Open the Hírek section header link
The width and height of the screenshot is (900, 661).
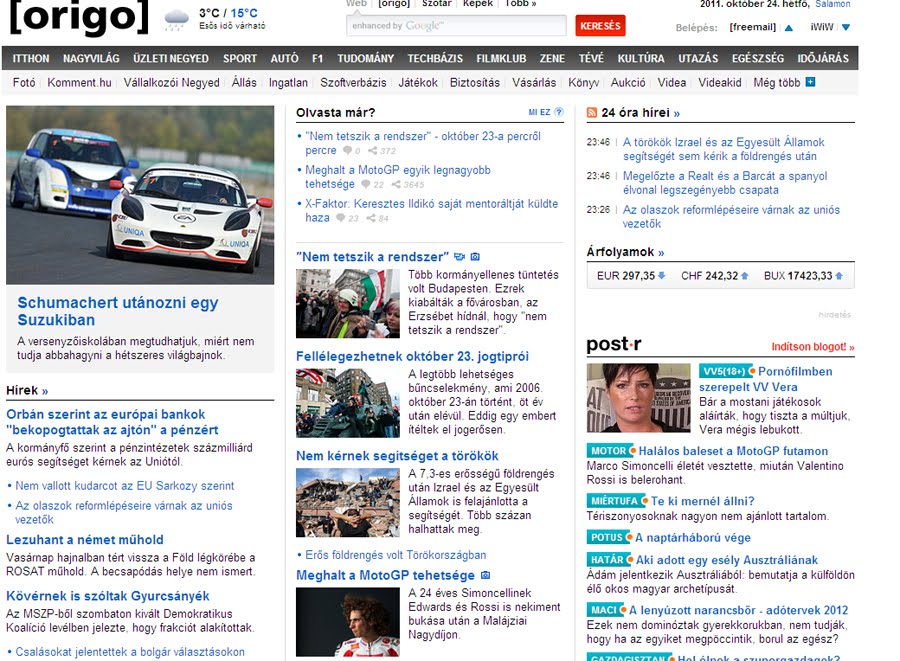point(27,390)
